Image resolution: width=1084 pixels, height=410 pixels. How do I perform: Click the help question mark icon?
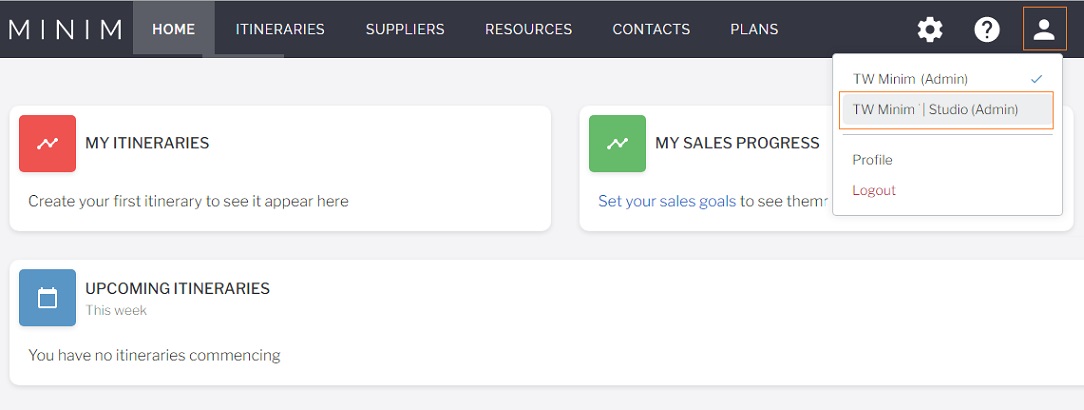tap(987, 30)
